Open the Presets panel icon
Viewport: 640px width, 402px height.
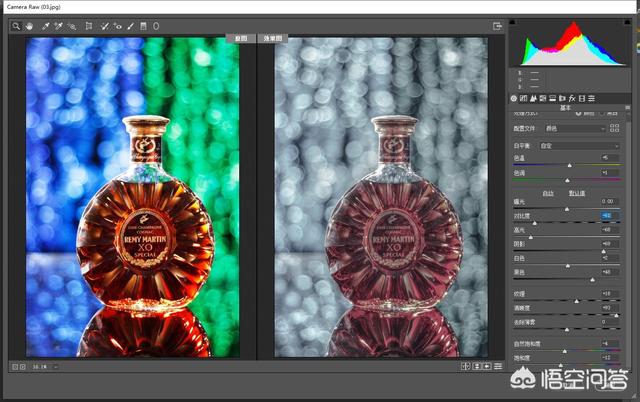pyautogui.click(x=591, y=98)
